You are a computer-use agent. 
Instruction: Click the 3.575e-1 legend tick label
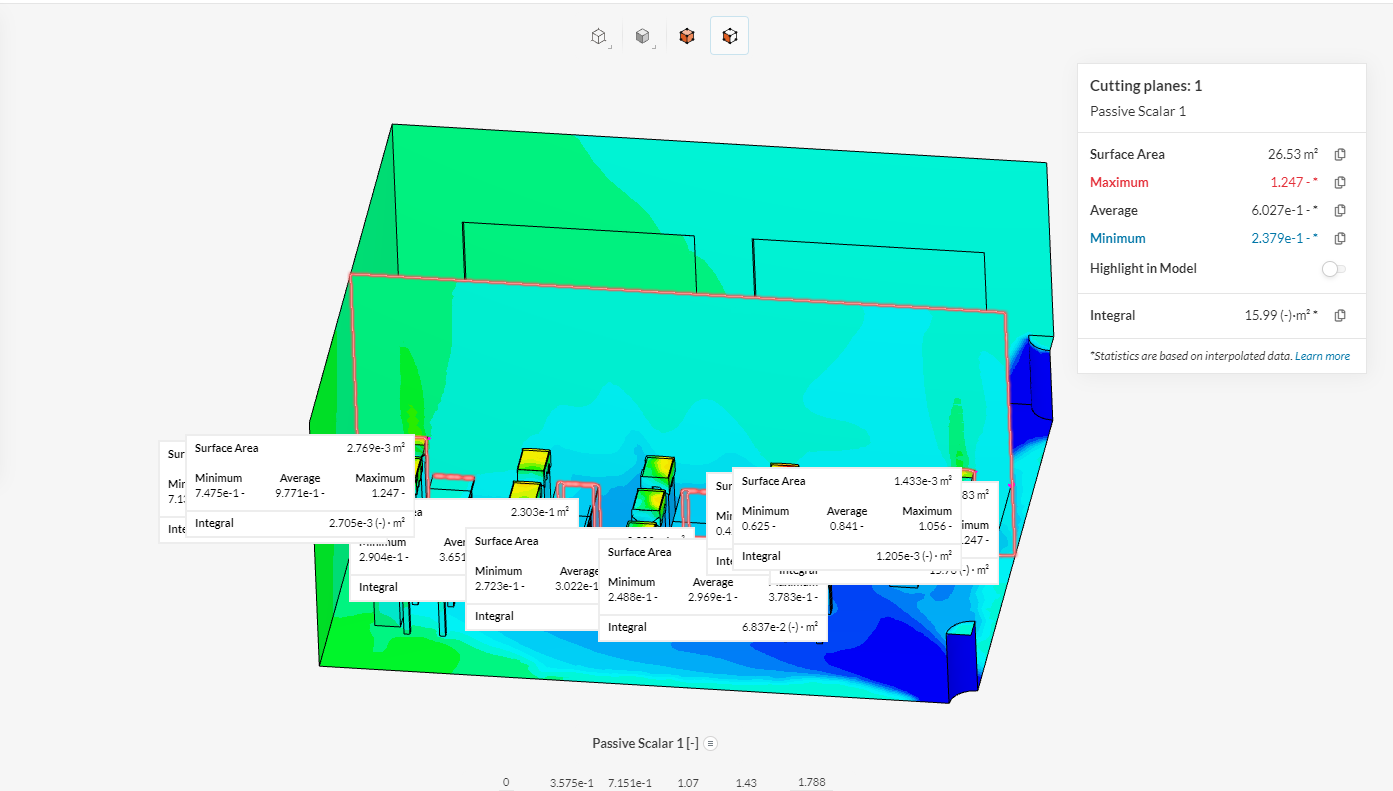[571, 782]
